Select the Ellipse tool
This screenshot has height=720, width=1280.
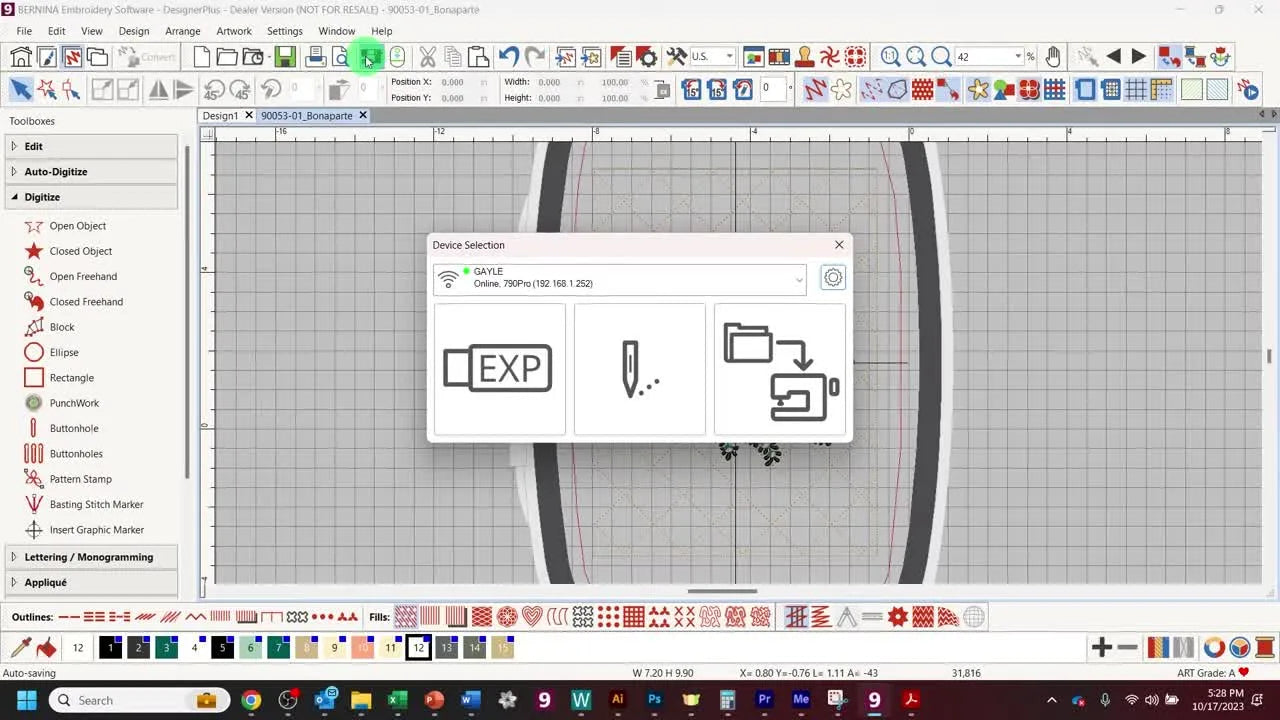52,352
